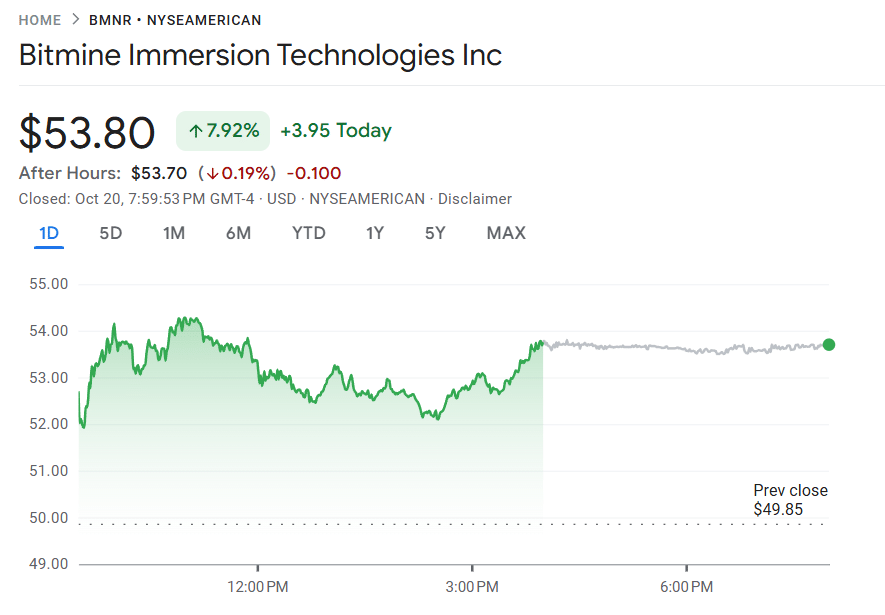Display the MAX chart history

click(506, 232)
